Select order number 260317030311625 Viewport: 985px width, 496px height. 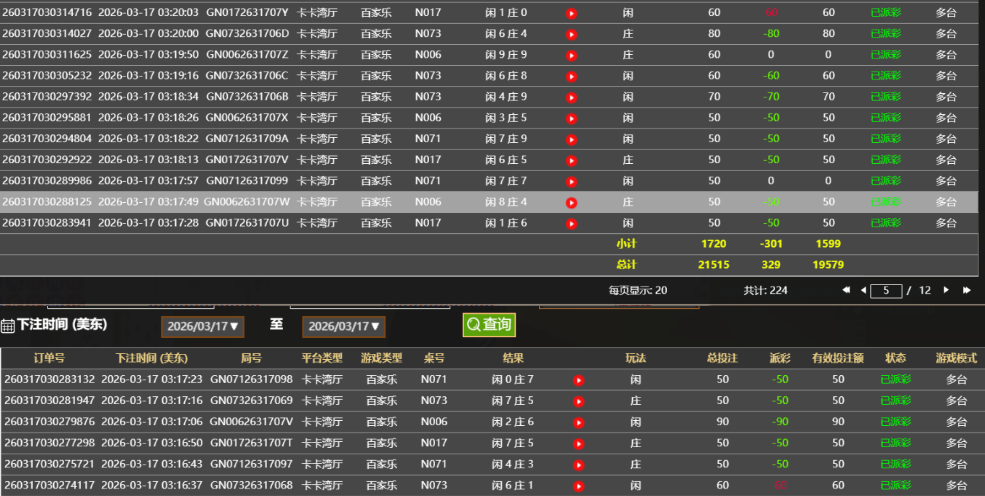46,55
